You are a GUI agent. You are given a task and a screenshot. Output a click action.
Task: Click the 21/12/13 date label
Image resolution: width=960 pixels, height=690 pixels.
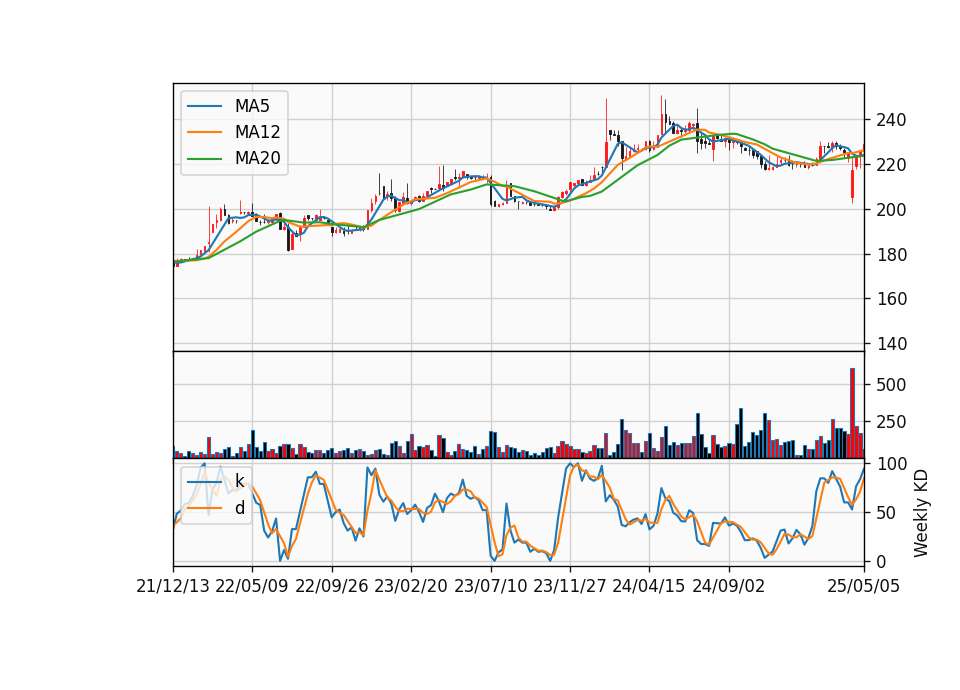(173, 586)
